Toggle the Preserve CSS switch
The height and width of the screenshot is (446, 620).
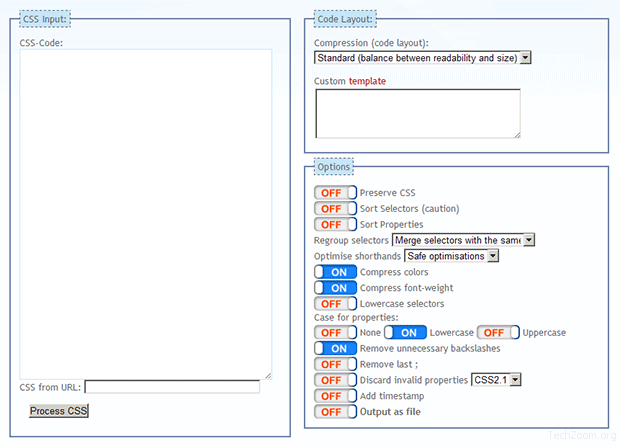pyautogui.click(x=335, y=193)
